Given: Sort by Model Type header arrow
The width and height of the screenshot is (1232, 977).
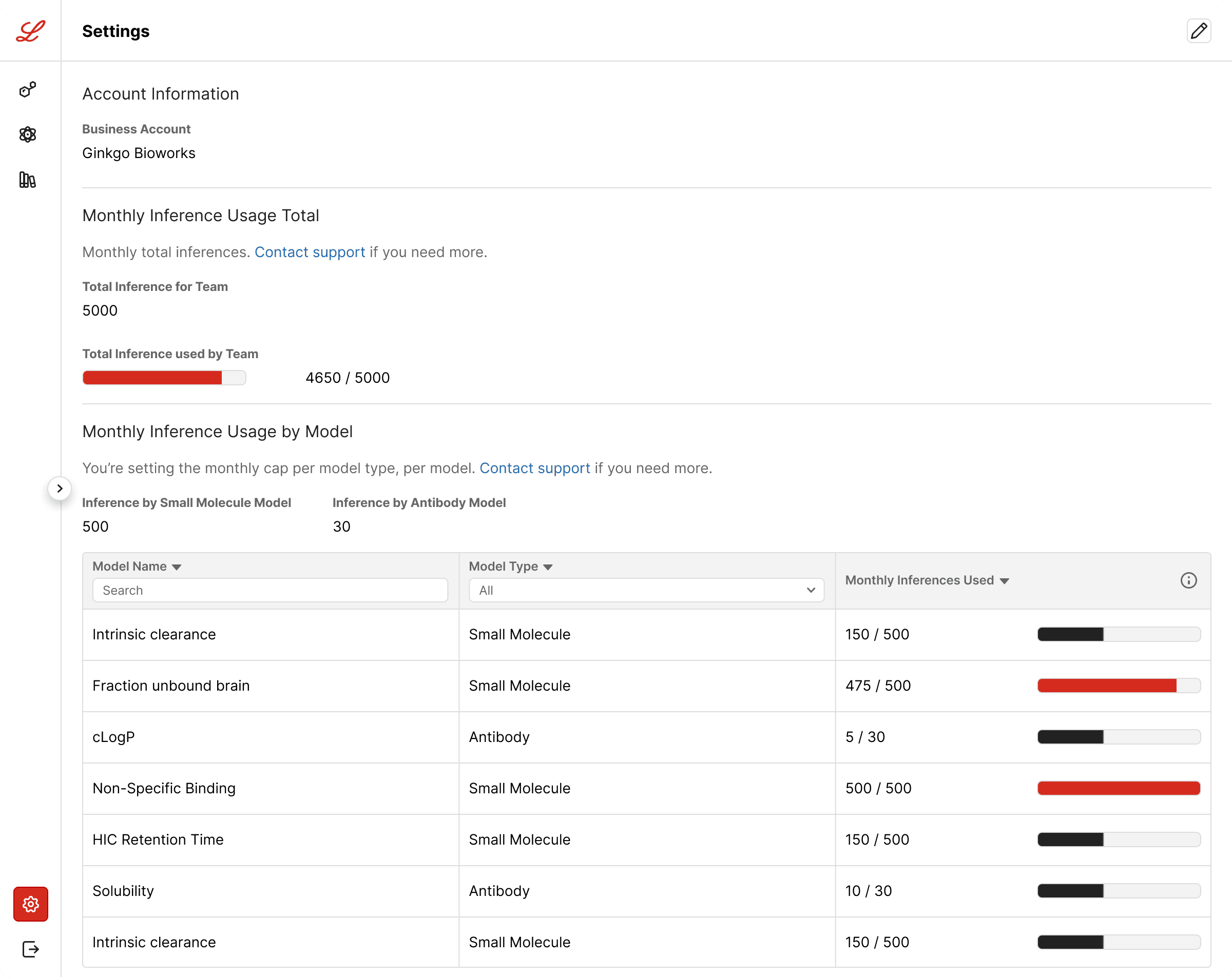Looking at the screenshot, I should [548, 567].
